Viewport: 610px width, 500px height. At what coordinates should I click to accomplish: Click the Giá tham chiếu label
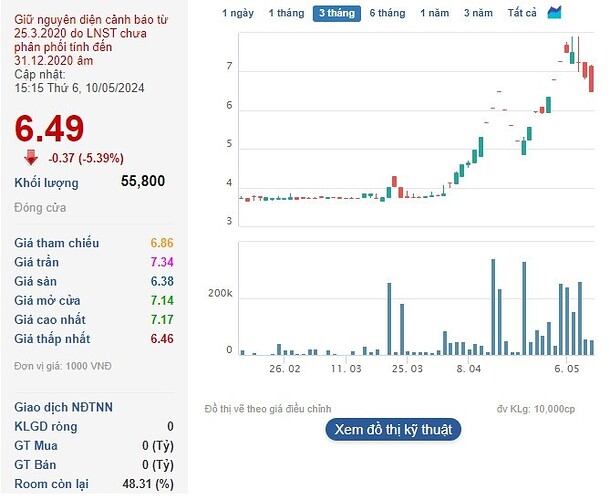pos(57,243)
